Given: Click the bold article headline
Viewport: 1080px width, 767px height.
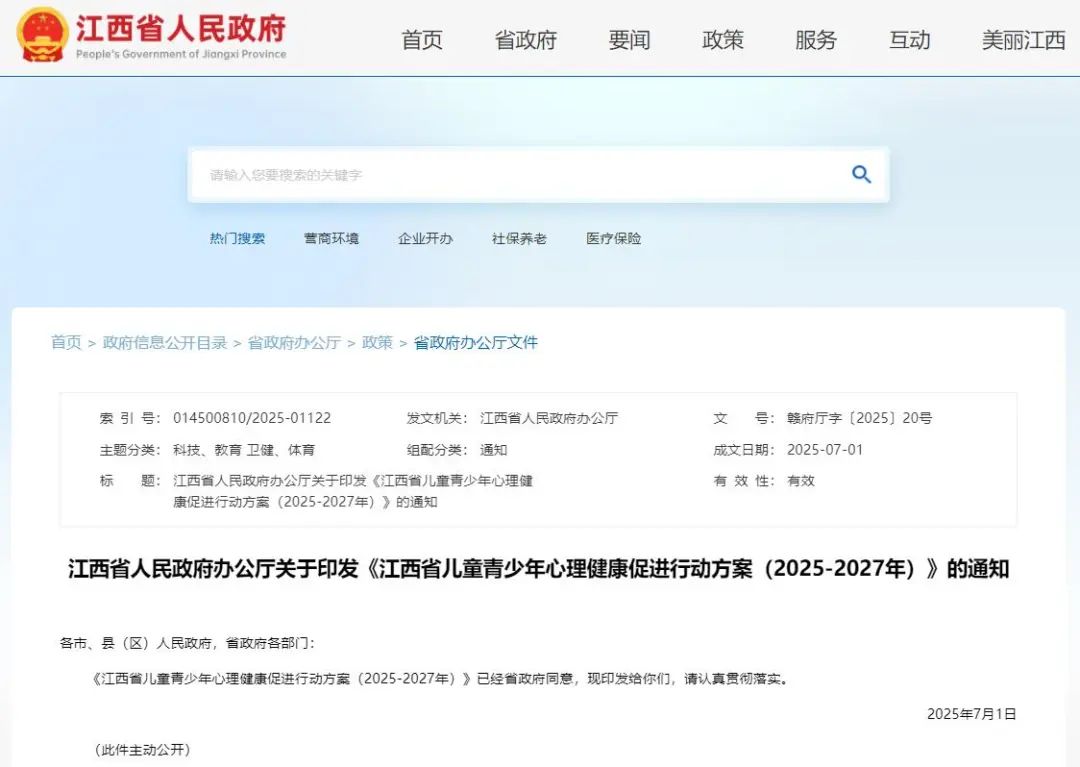Looking at the screenshot, I should click(x=539, y=569).
